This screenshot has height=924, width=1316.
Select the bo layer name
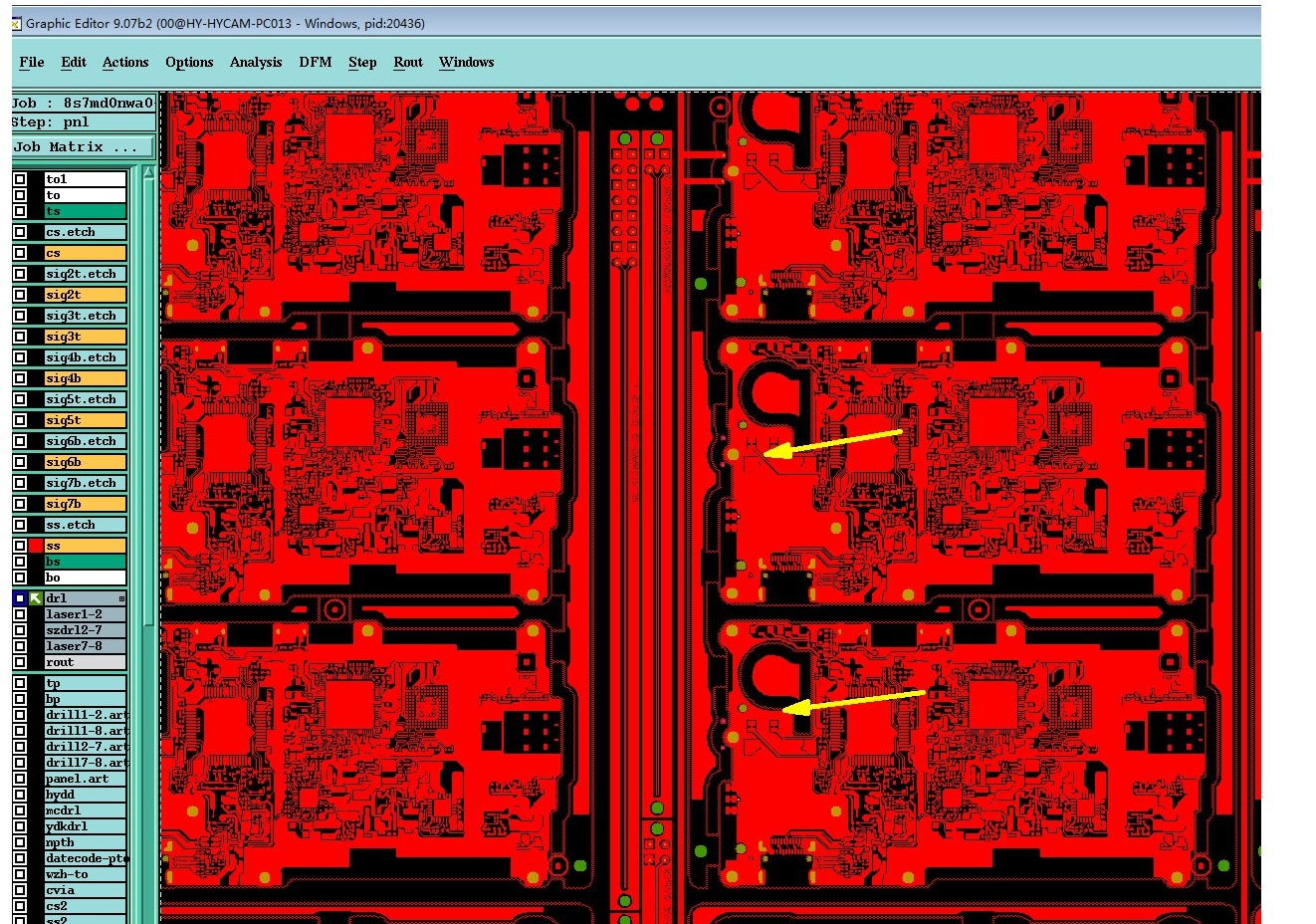(86, 577)
